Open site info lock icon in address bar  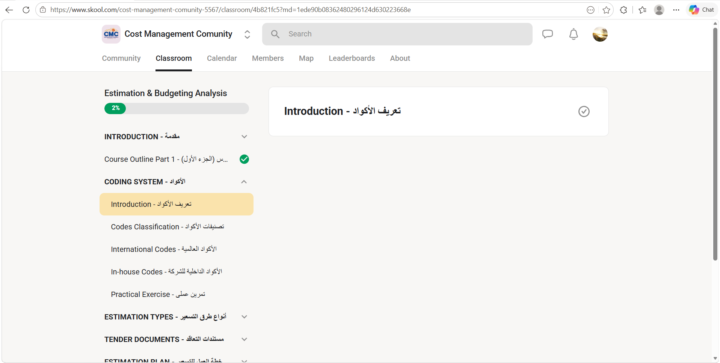coord(43,10)
